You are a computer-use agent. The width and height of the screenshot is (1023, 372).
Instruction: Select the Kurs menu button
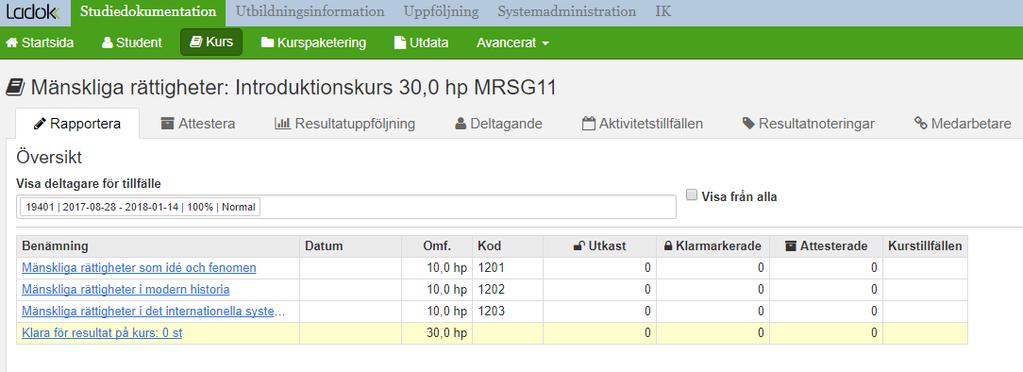(x=211, y=42)
